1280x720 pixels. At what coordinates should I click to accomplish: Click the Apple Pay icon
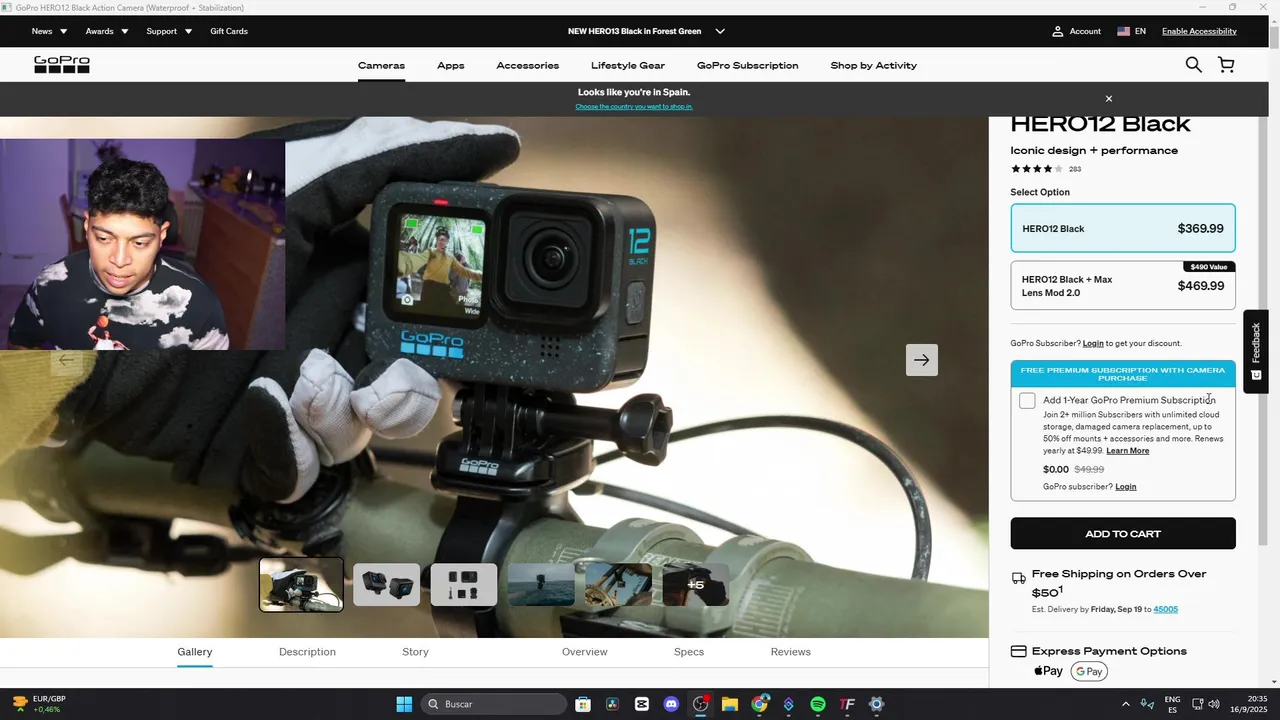[x=1048, y=671]
